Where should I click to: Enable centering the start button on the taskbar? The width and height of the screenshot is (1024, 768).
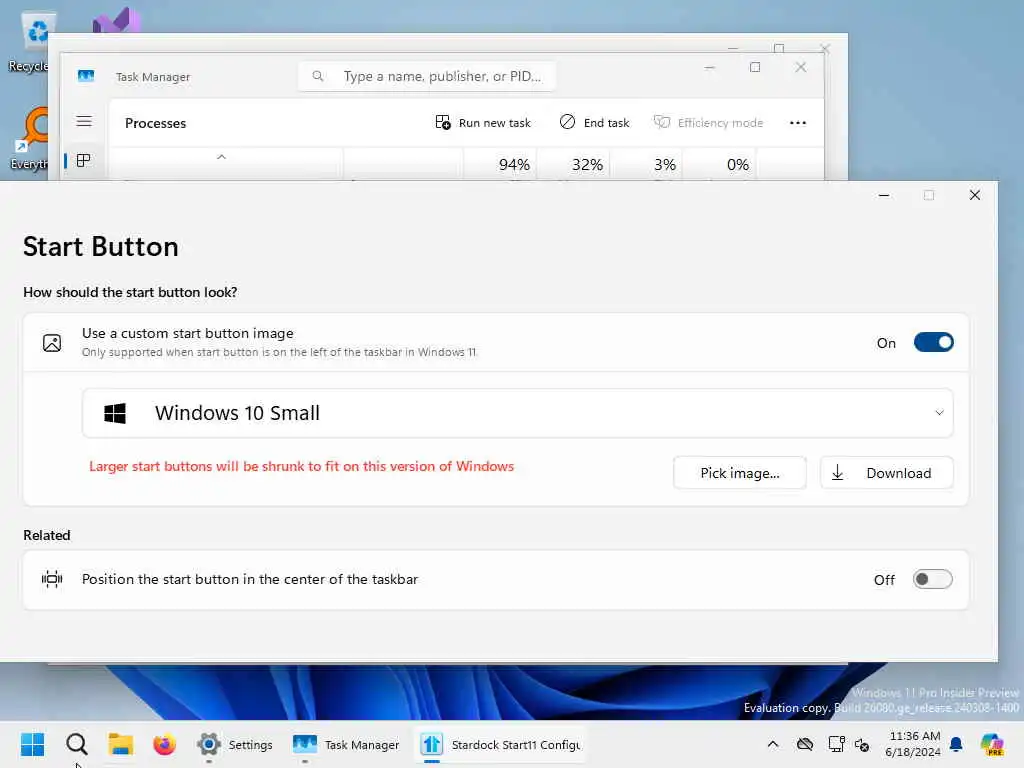(x=933, y=579)
